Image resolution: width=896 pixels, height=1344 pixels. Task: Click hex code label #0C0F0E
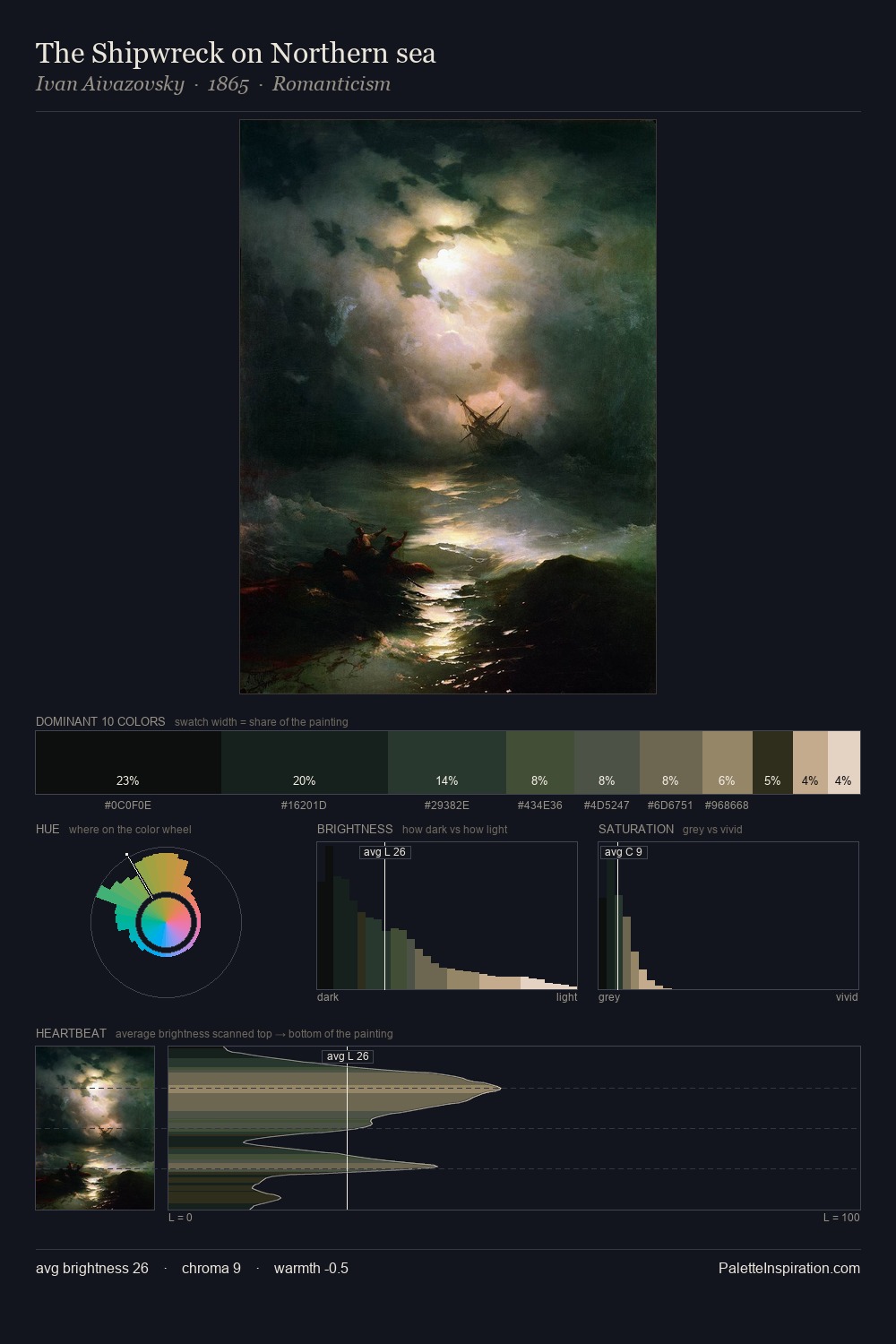pyautogui.click(x=128, y=806)
